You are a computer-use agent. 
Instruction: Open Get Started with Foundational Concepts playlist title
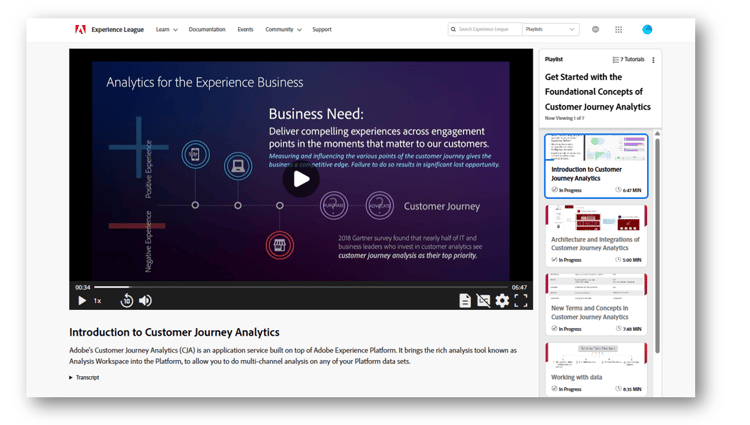(x=598, y=92)
